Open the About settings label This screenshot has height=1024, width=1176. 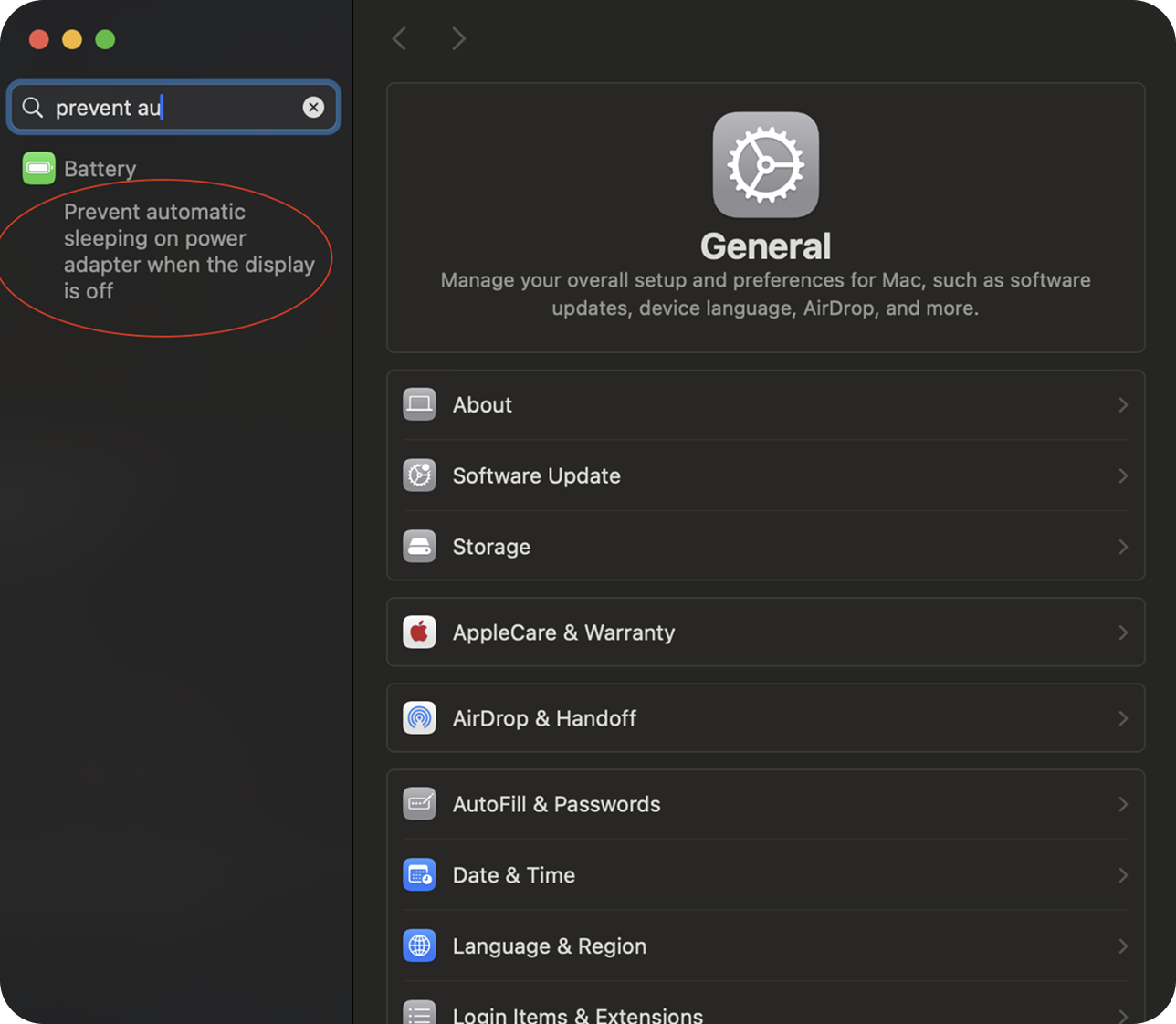(482, 405)
